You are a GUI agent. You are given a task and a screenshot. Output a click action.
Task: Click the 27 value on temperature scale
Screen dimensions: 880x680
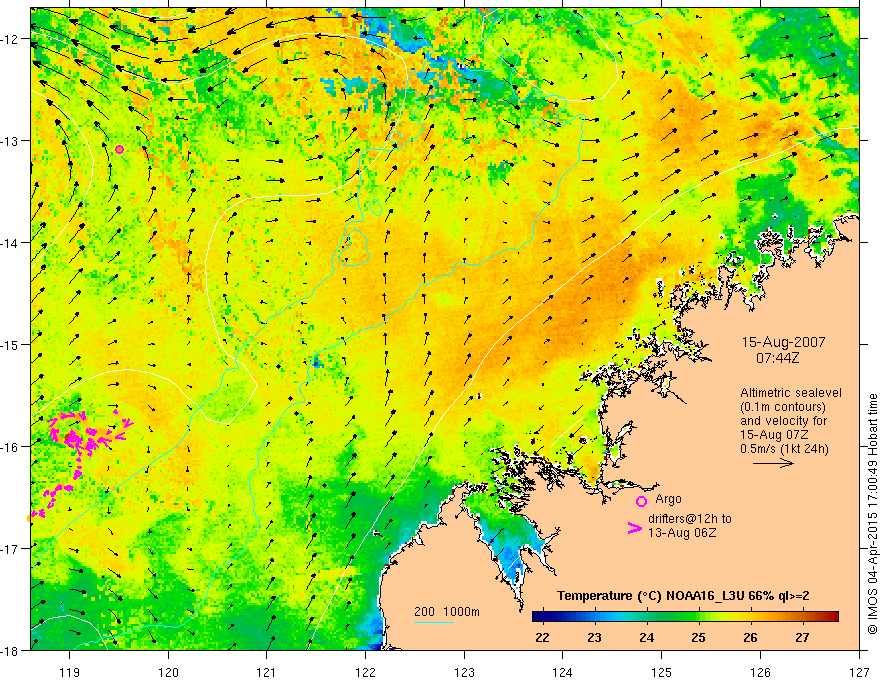[x=803, y=637]
